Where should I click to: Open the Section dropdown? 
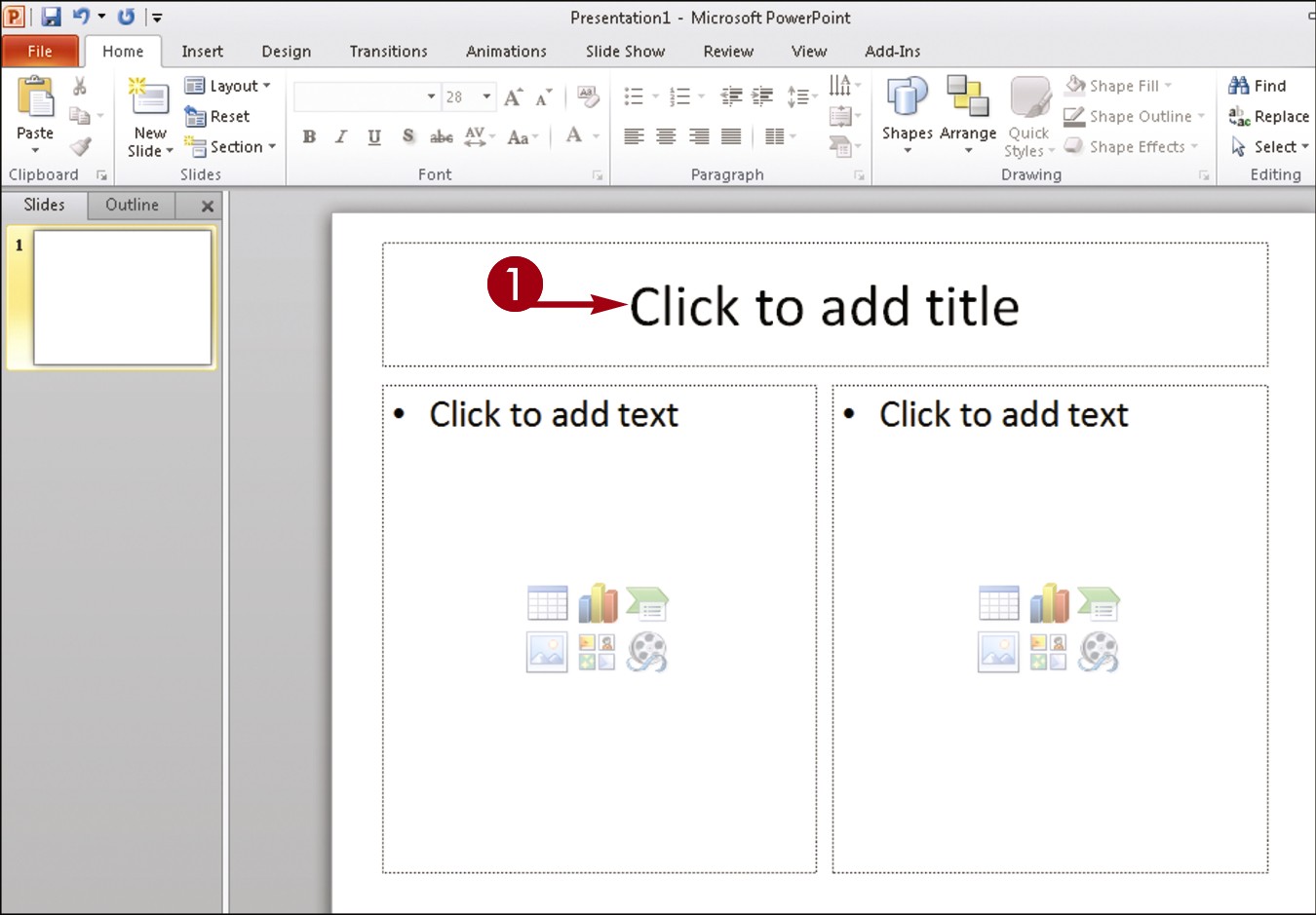point(230,147)
